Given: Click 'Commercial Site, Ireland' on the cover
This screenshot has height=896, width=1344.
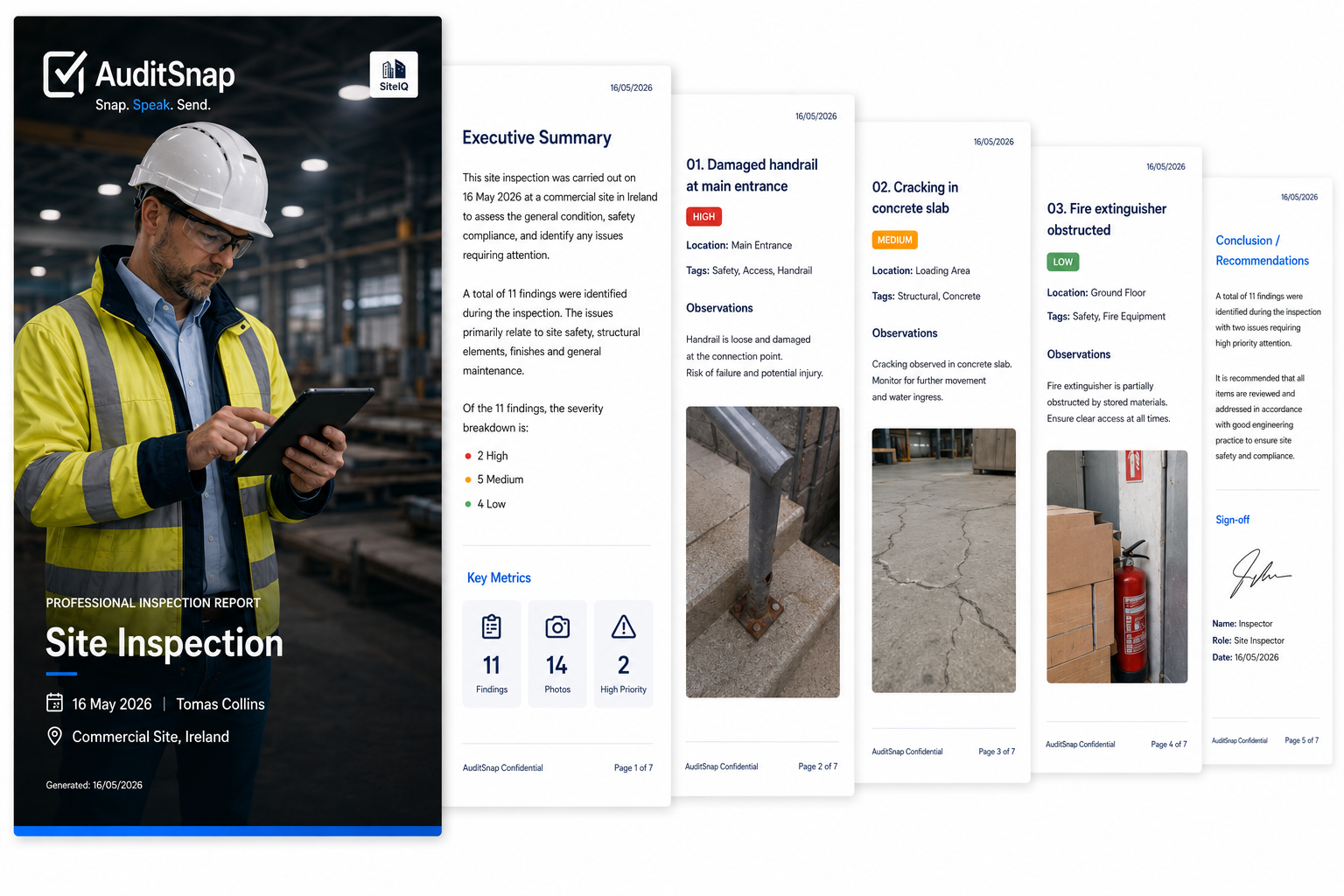Looking at the screenshot, I should (x=150, y=737).
